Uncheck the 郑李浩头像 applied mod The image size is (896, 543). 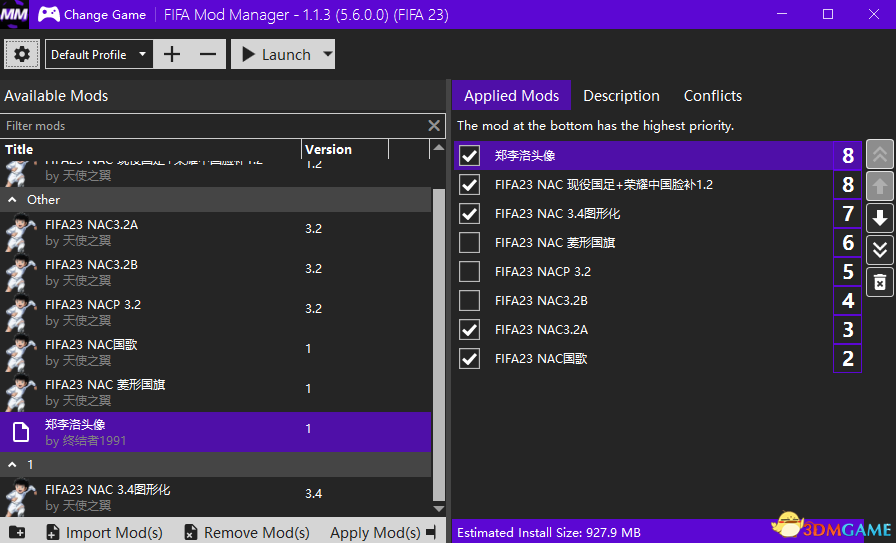pos(469,156)
